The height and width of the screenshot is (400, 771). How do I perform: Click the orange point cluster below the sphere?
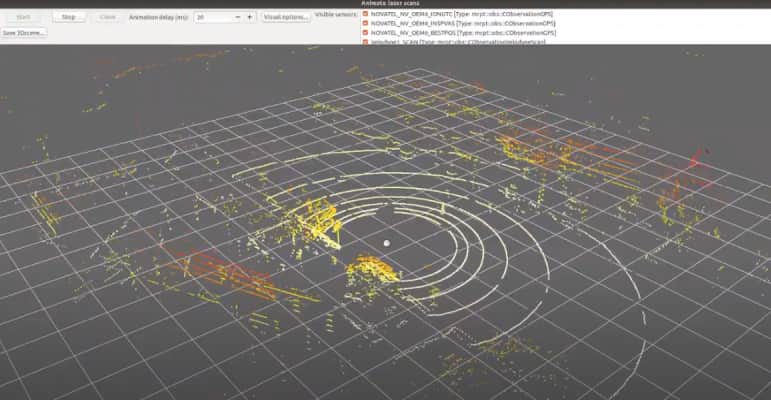[x=374, y=270]
